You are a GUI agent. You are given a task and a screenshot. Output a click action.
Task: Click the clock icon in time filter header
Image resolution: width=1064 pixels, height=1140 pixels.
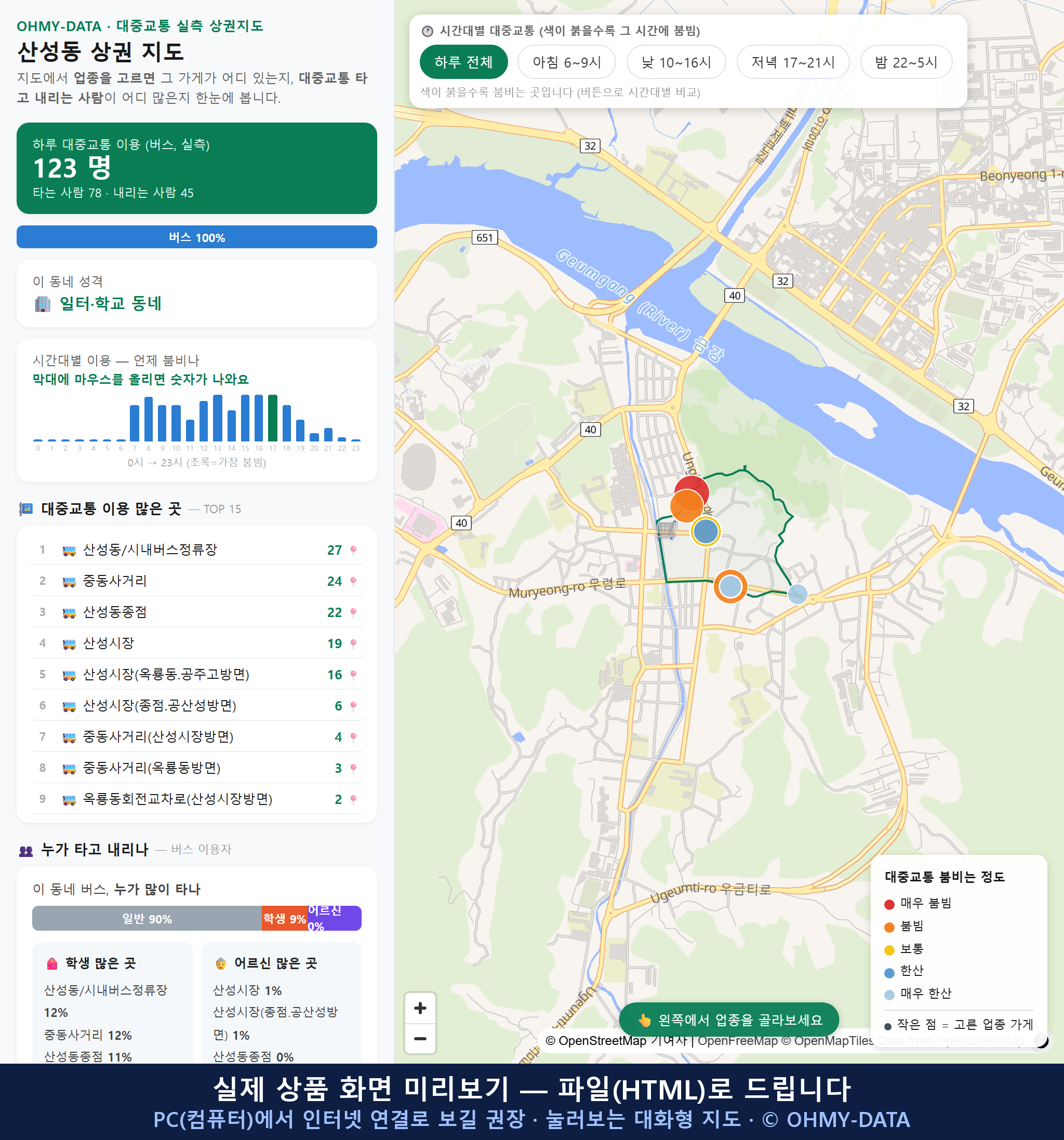[x=428, y=31]
